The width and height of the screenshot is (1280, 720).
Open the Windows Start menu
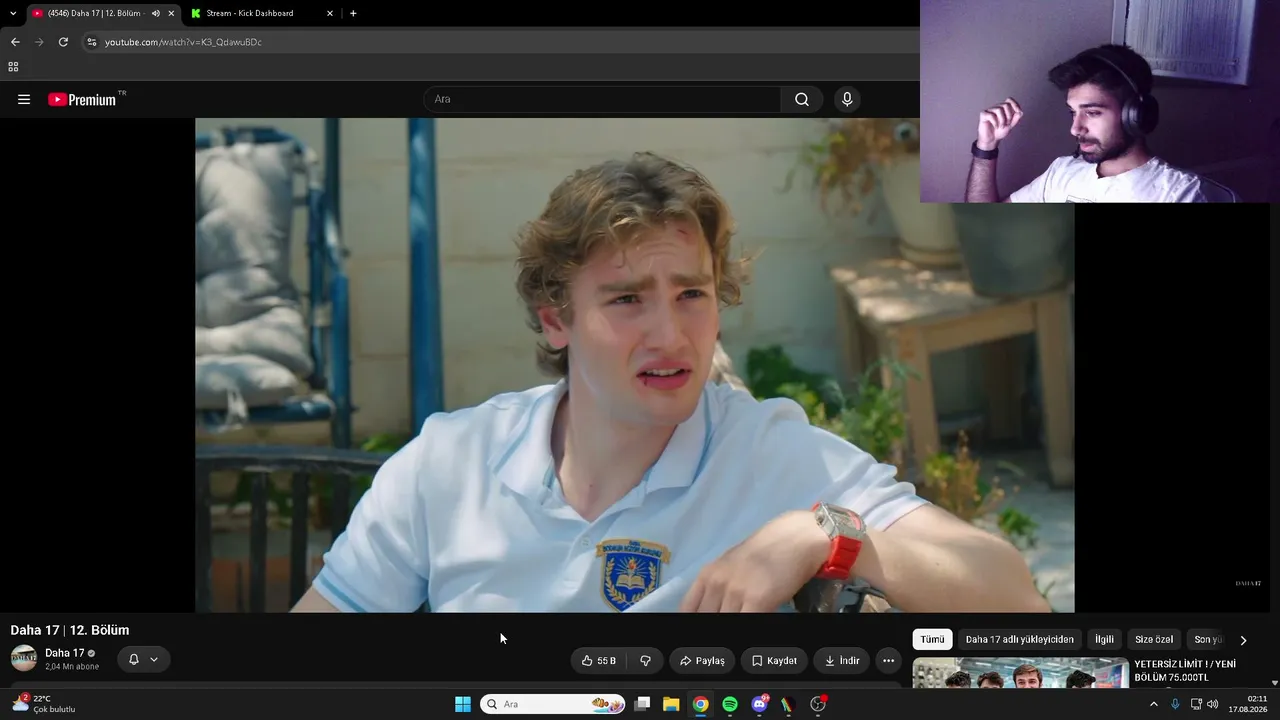click(x=463, y=704)
